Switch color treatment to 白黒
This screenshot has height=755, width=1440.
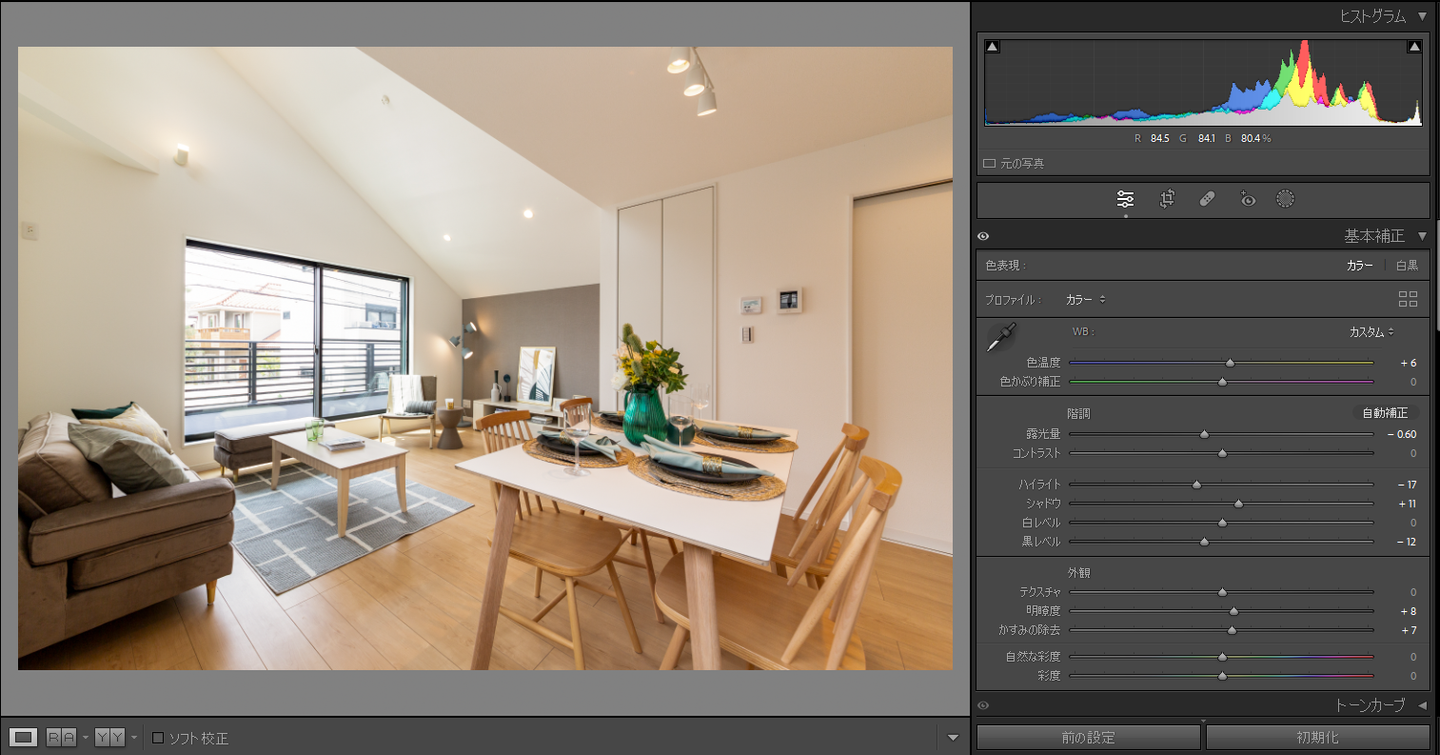[1407, 266]
